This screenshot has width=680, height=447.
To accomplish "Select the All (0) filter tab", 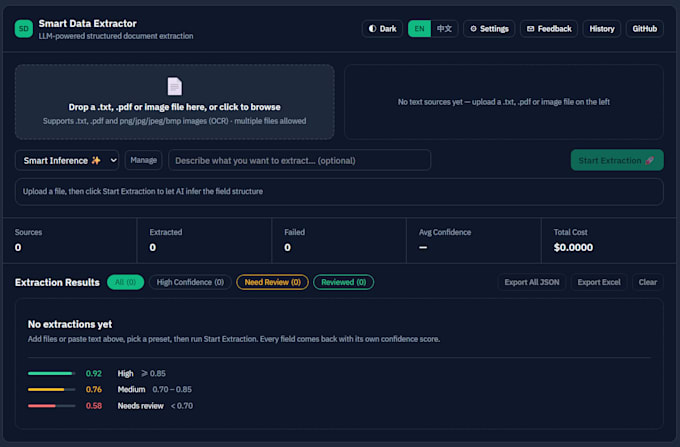I will tap(125, 282).
